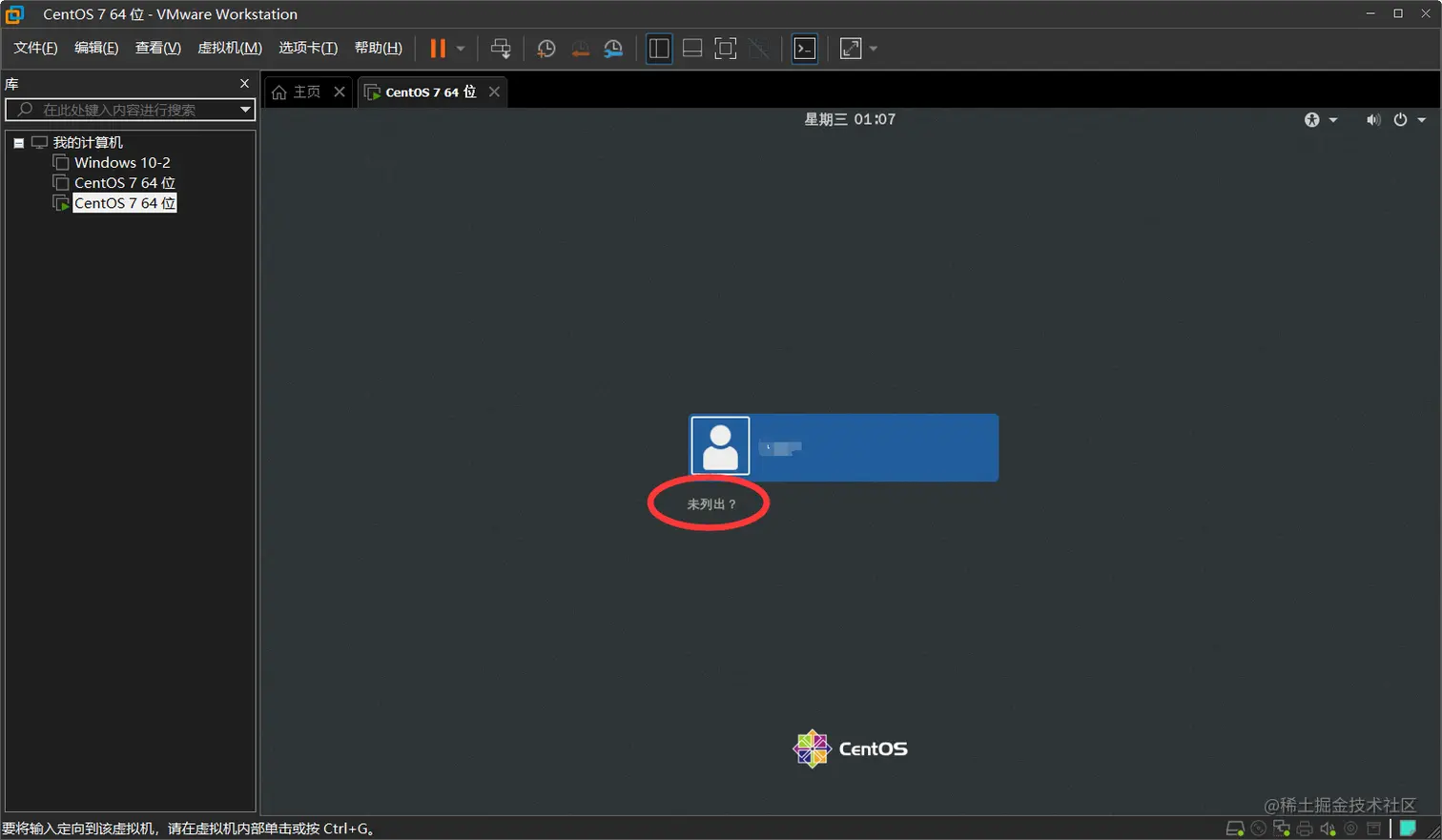Open the accessibility menu in the CentOS top bar
1442x840 pixels.
pyautogui.click(x=1321, y=119)
